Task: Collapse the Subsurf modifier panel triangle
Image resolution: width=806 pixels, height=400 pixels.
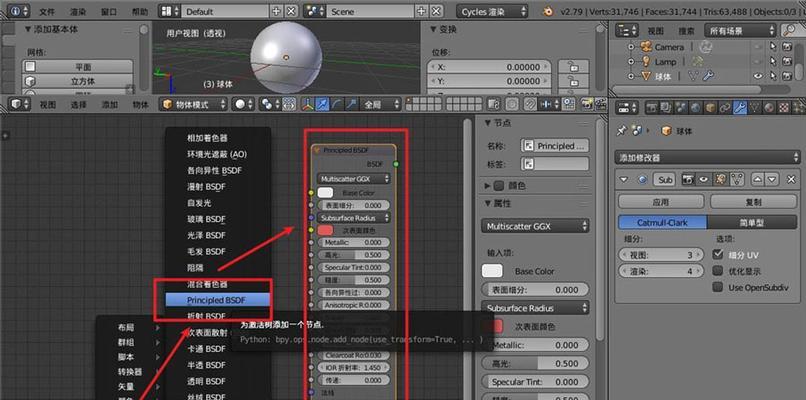Action: point(624,179)
